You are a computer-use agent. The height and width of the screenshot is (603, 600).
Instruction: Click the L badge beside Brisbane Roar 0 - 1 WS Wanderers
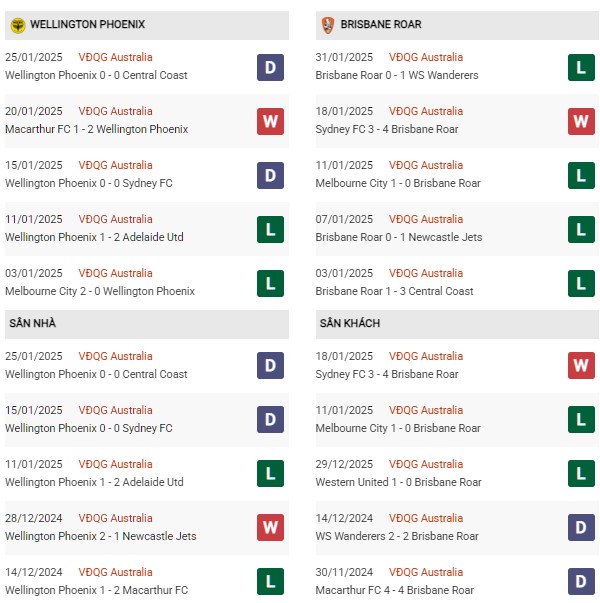[581, 67]
